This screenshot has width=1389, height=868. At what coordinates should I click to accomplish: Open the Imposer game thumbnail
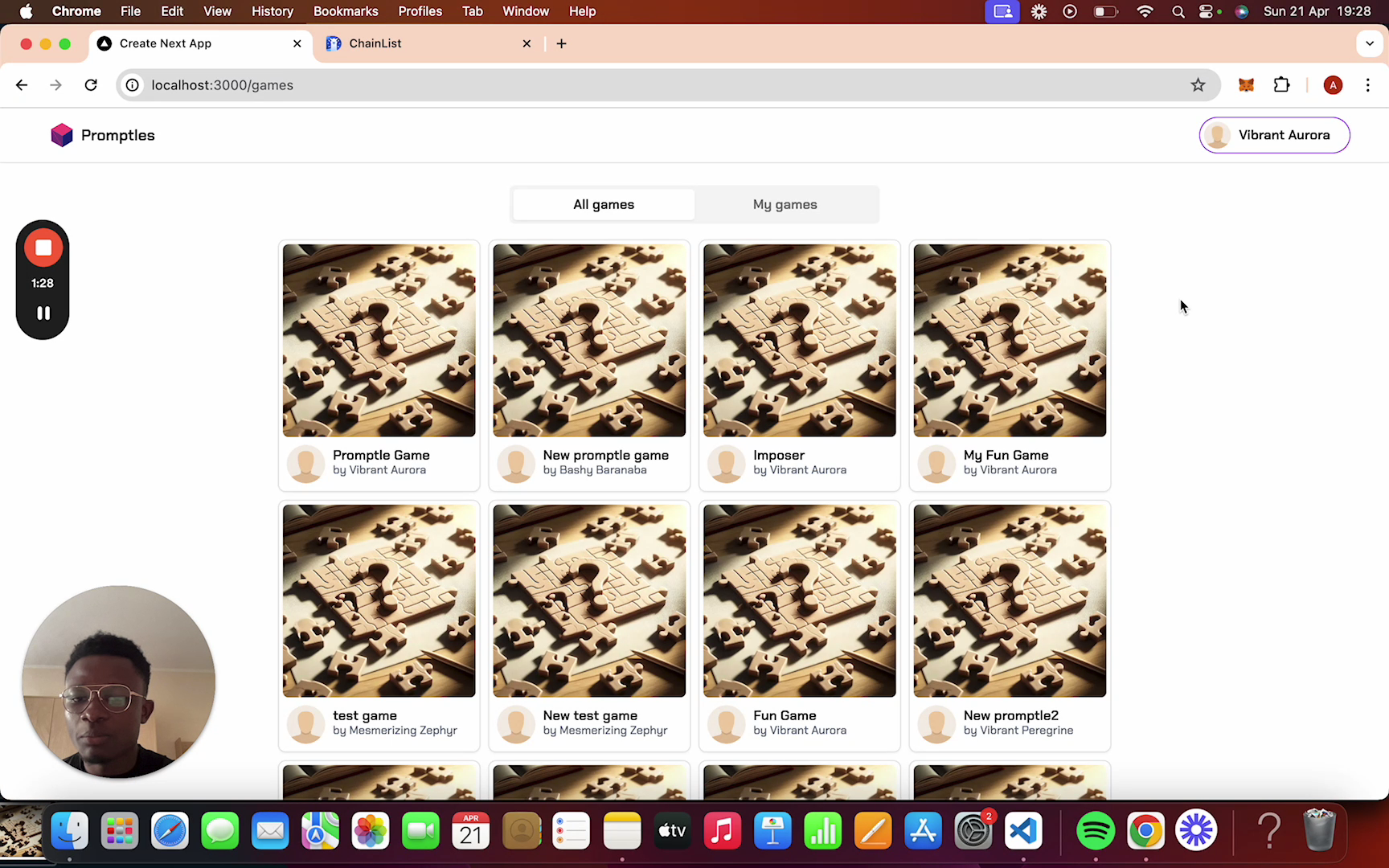pos(800,341)
